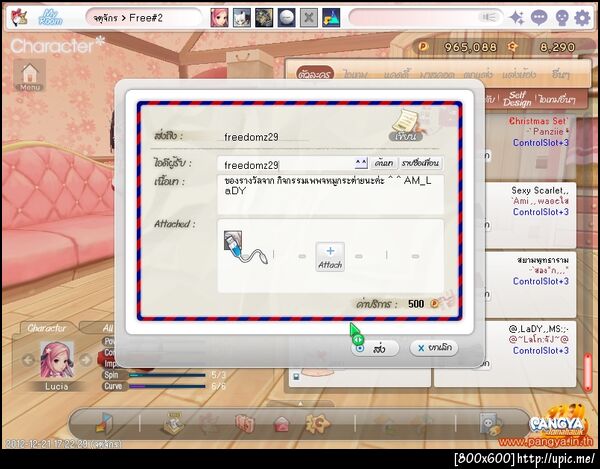This screenshot has height=469, width=600.
Task: Click the puzzle cookie icon in bottom bar
Action: pos(318,423)
